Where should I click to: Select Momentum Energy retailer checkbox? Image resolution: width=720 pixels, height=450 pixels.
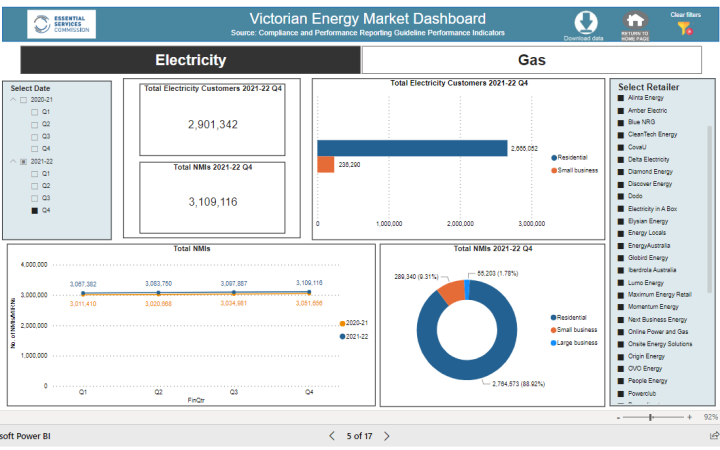point(621,307)
